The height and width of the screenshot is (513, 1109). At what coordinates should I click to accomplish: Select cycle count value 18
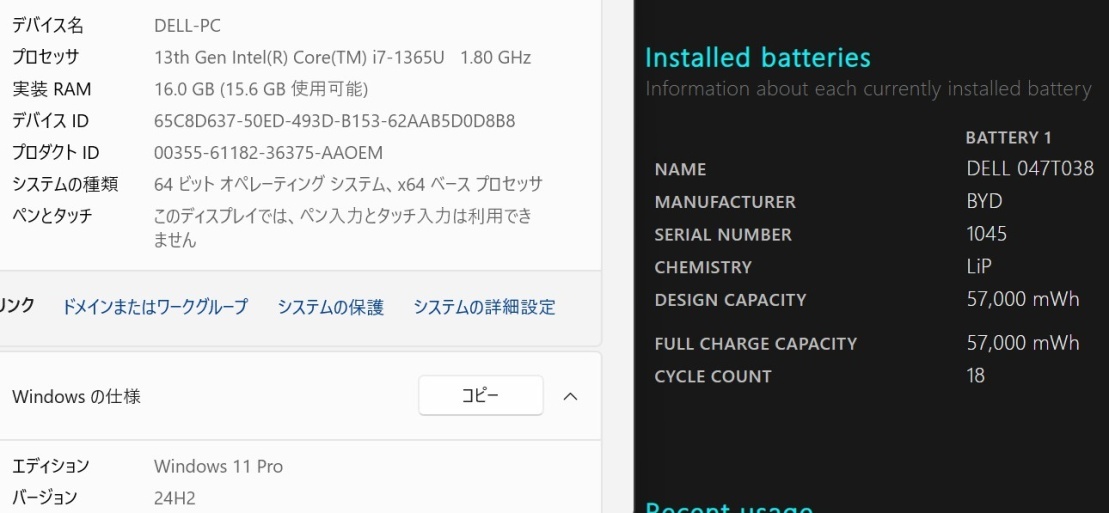tap(975, 375)
